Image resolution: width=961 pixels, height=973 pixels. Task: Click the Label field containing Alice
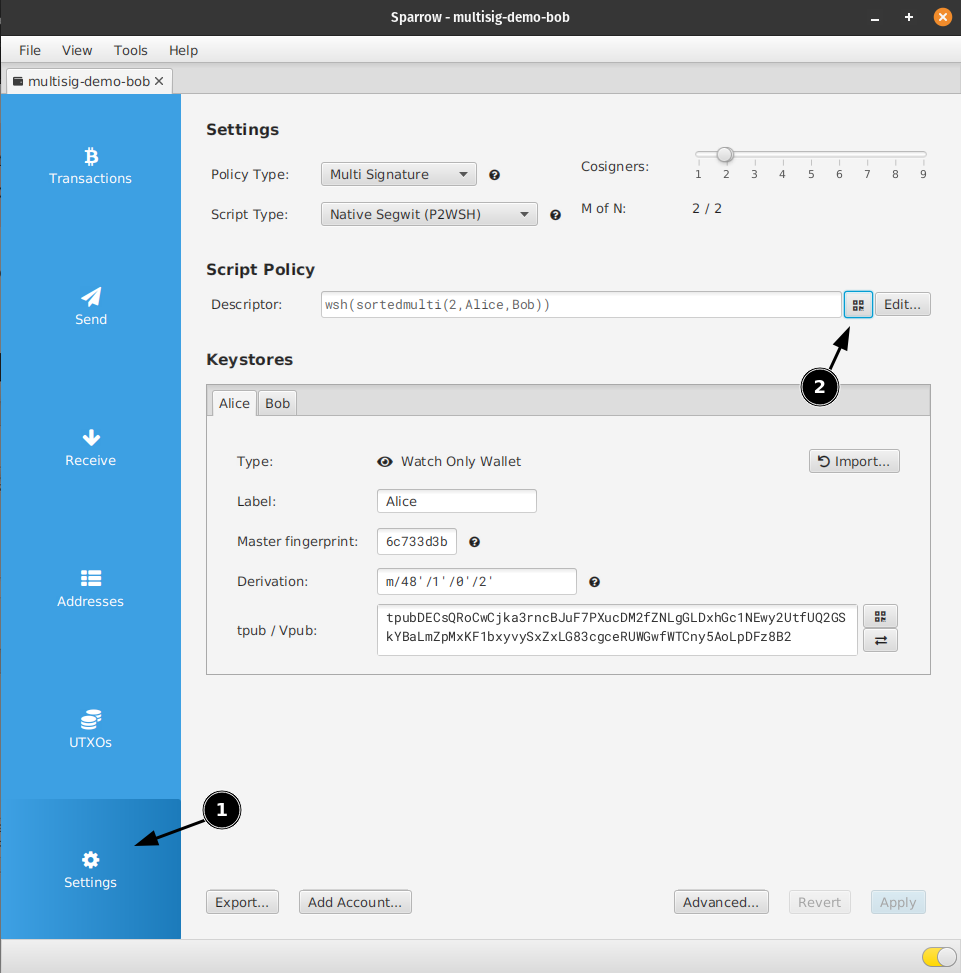click(x=457, y=501)
